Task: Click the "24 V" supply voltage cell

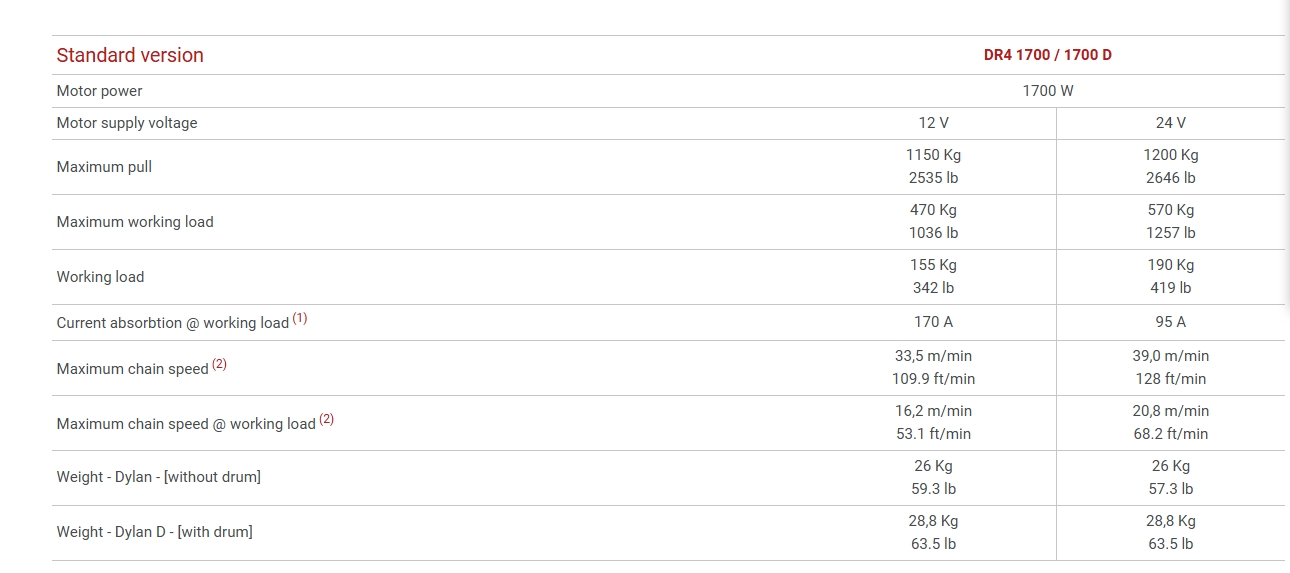Action: [x=1170, y=123]
